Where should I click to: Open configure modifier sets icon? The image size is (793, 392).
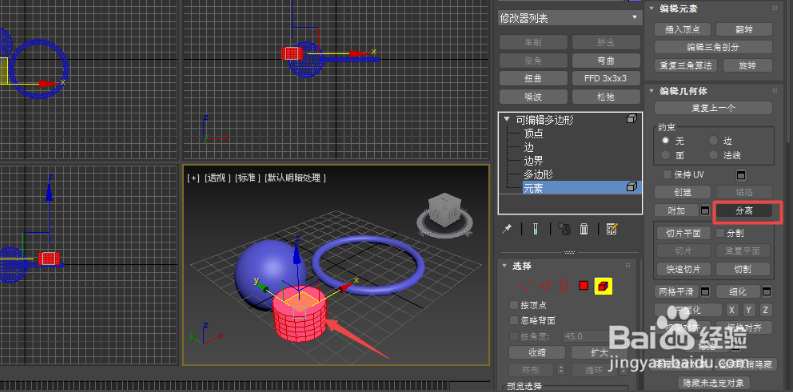point(612,229)
